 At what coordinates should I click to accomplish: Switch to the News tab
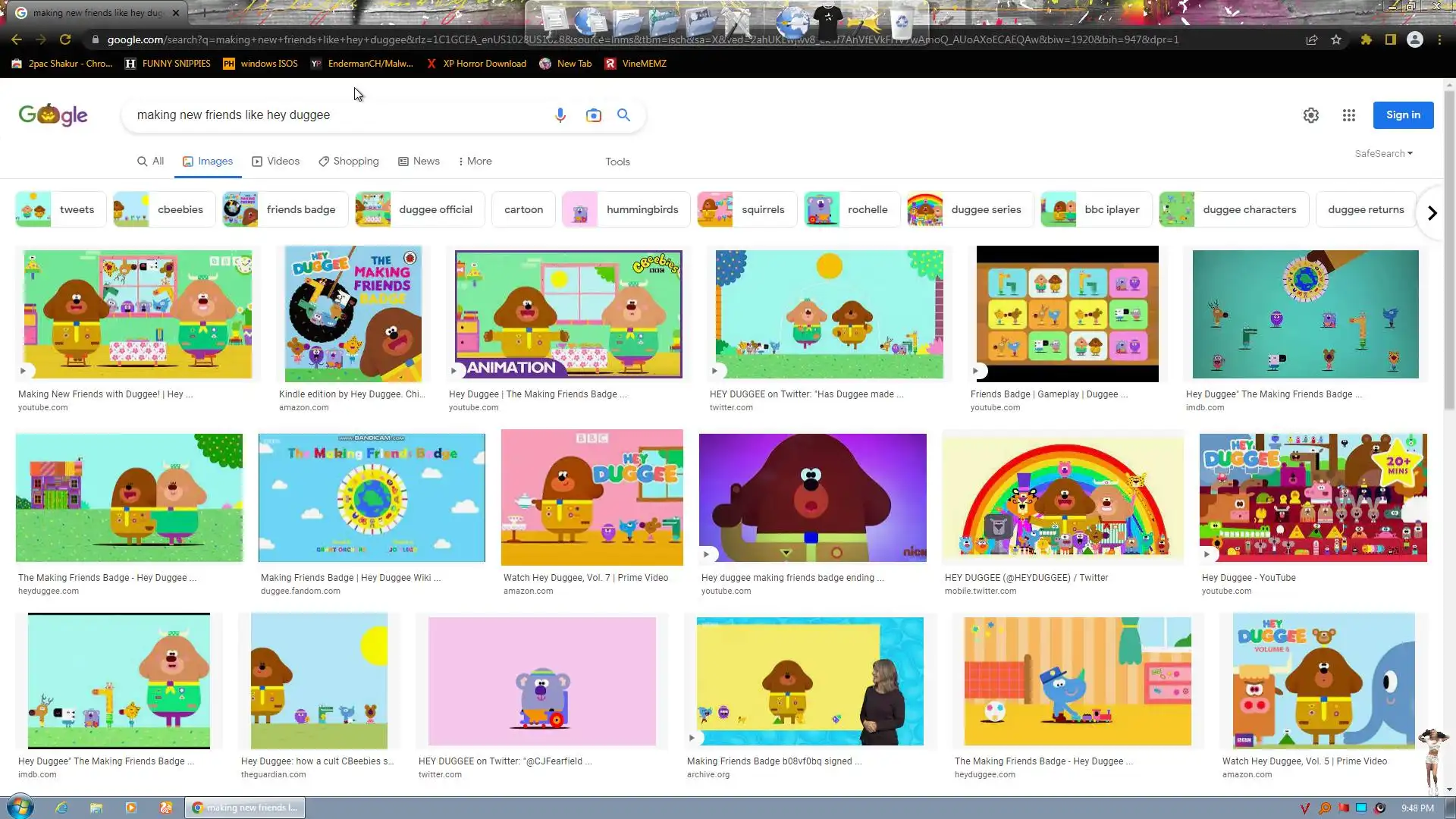419,161
